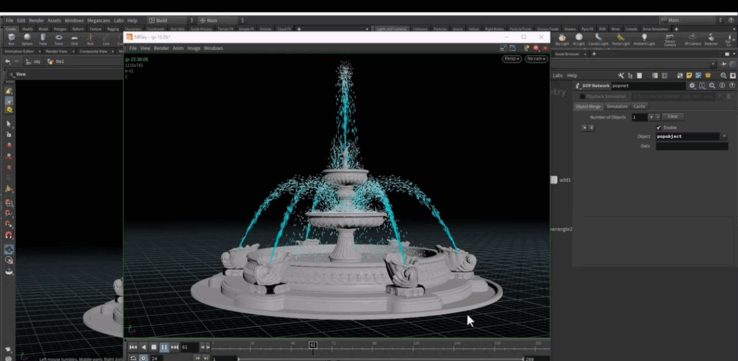738x361 pixels.
Task: Add a Sky Light from the shelf
Action: 562,40
